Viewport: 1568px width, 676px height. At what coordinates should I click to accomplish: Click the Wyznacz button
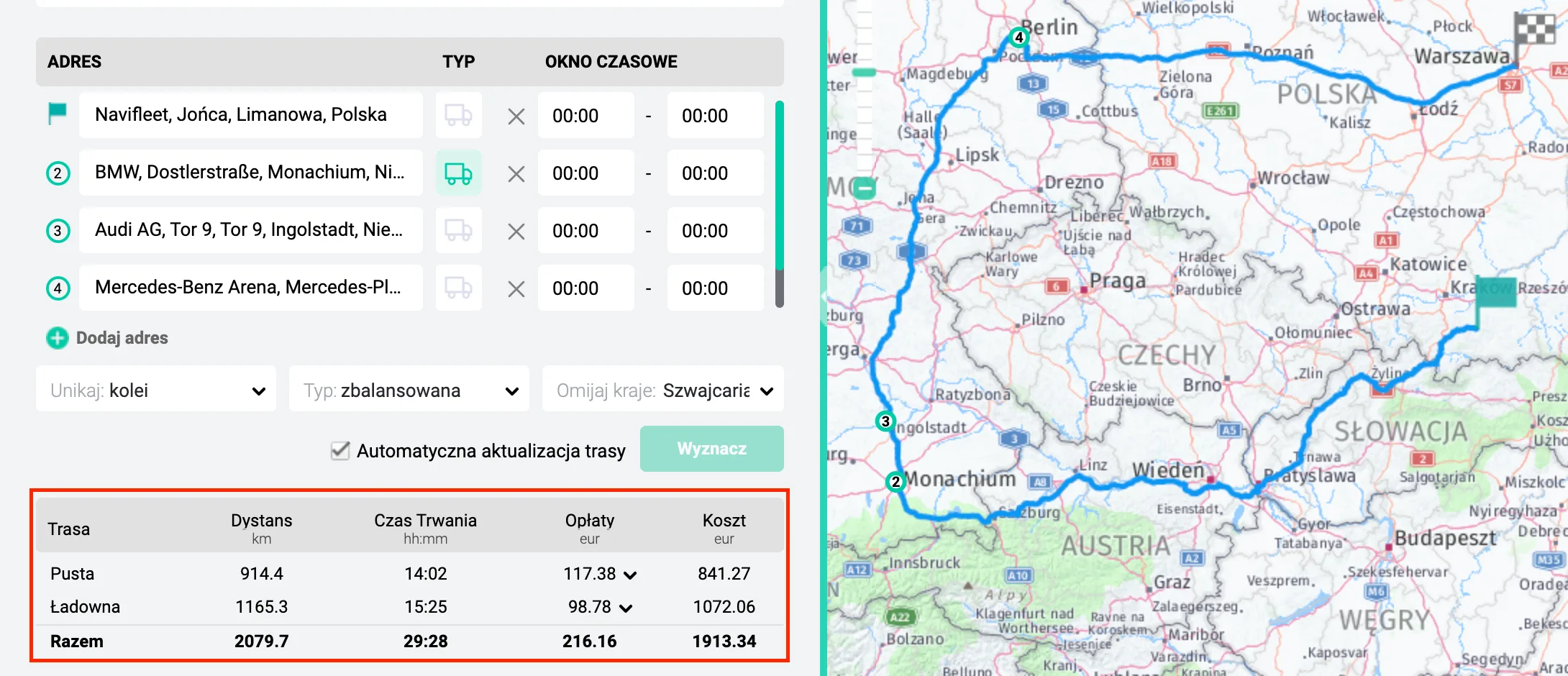coord(712,449)
